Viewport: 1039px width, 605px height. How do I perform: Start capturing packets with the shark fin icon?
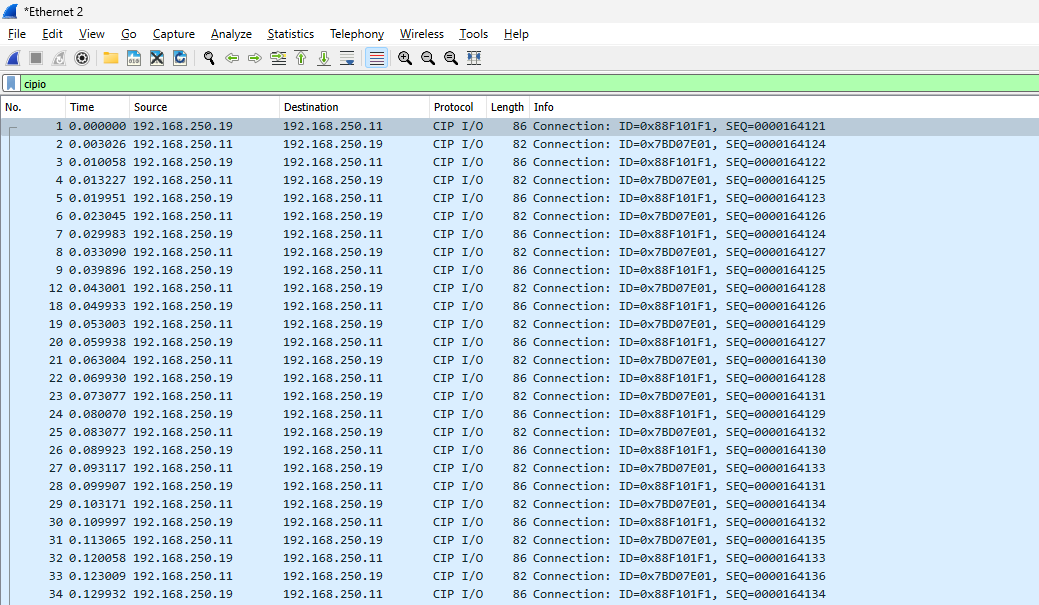click(x=13, y=58)
